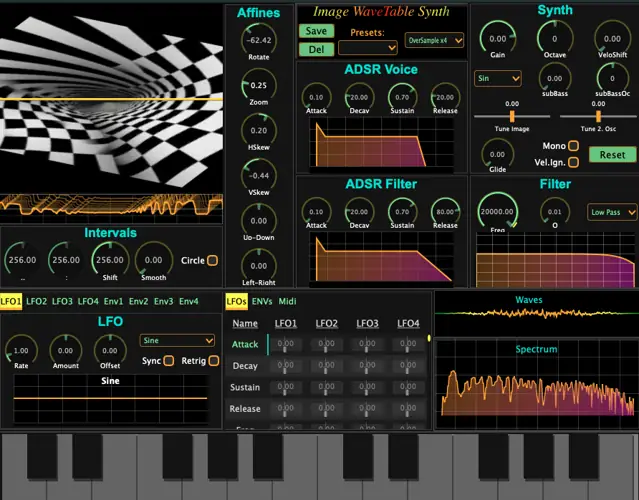
Task: Enable the Circle checkbox
Action: pos(212,261)
